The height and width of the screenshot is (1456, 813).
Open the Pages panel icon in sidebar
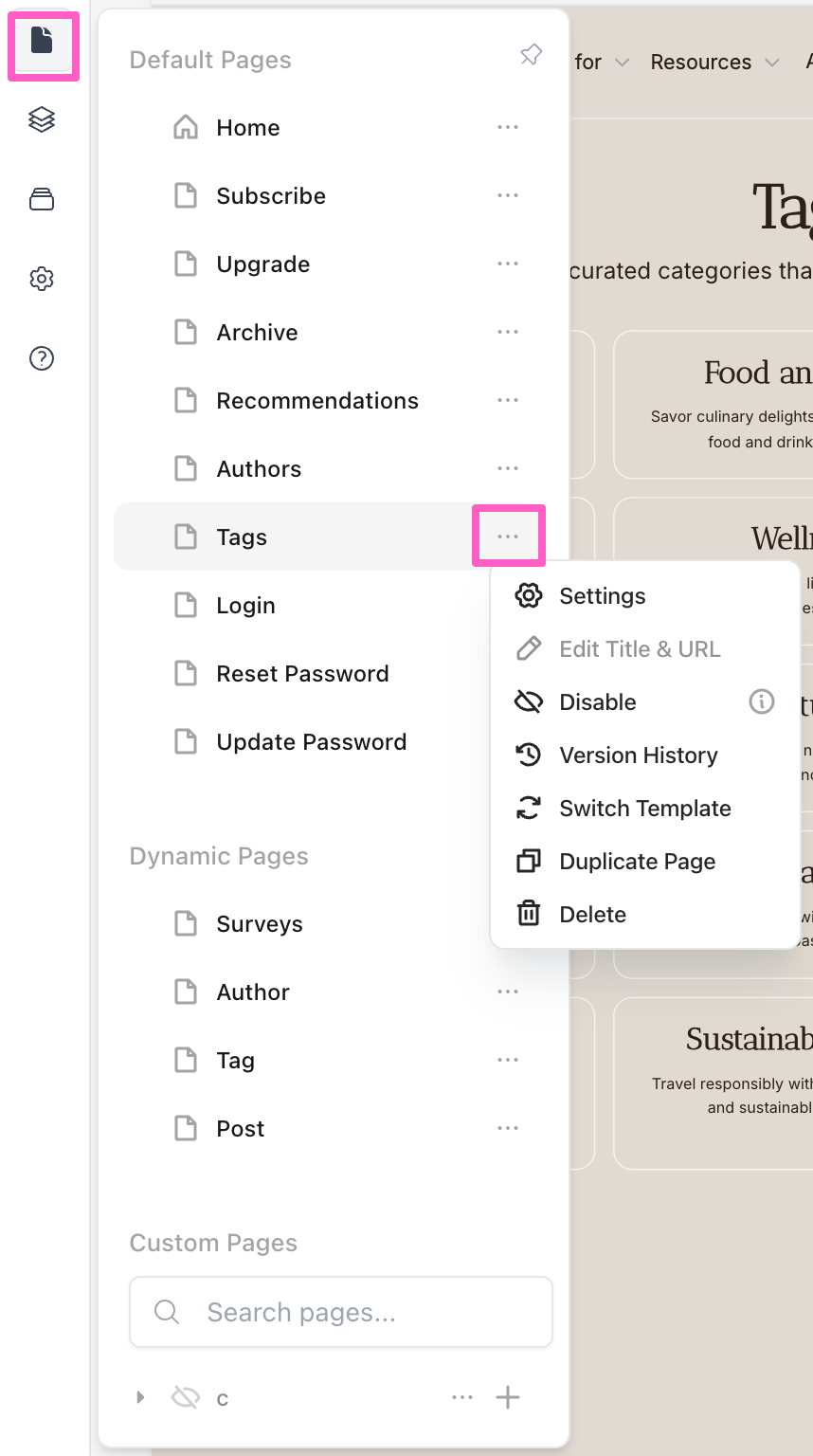point(42,42)
